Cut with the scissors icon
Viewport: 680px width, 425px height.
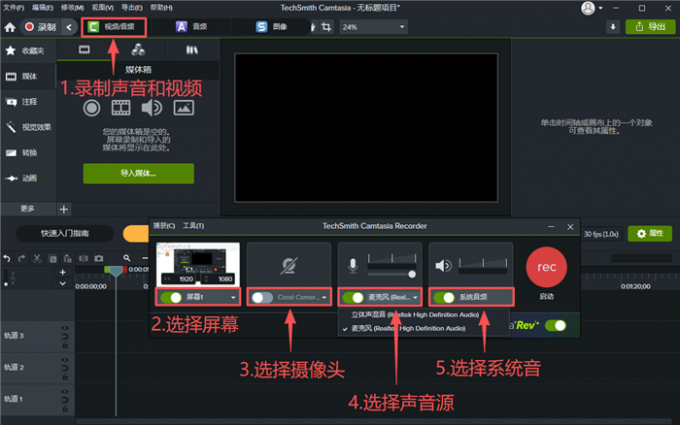pyautogui.click(x=37, y=258)
